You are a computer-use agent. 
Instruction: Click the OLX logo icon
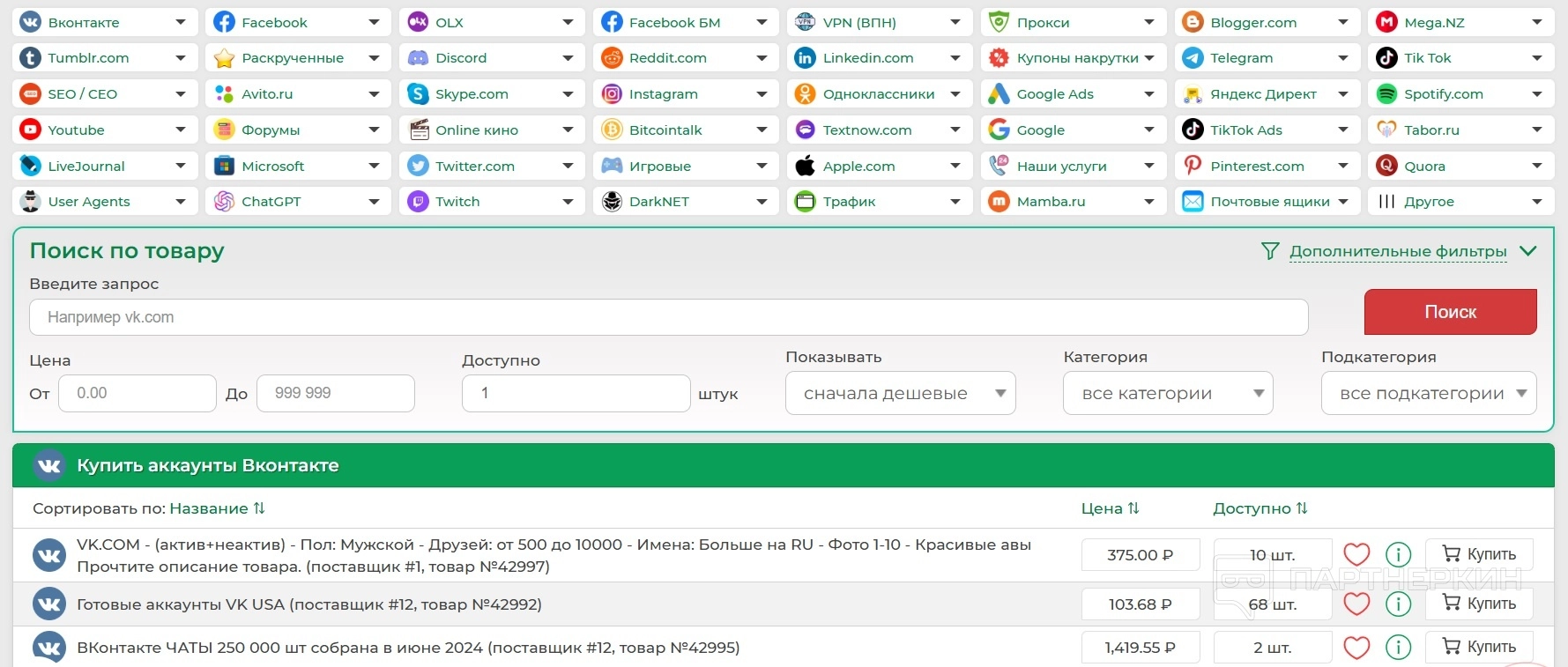tap(419, 22)
